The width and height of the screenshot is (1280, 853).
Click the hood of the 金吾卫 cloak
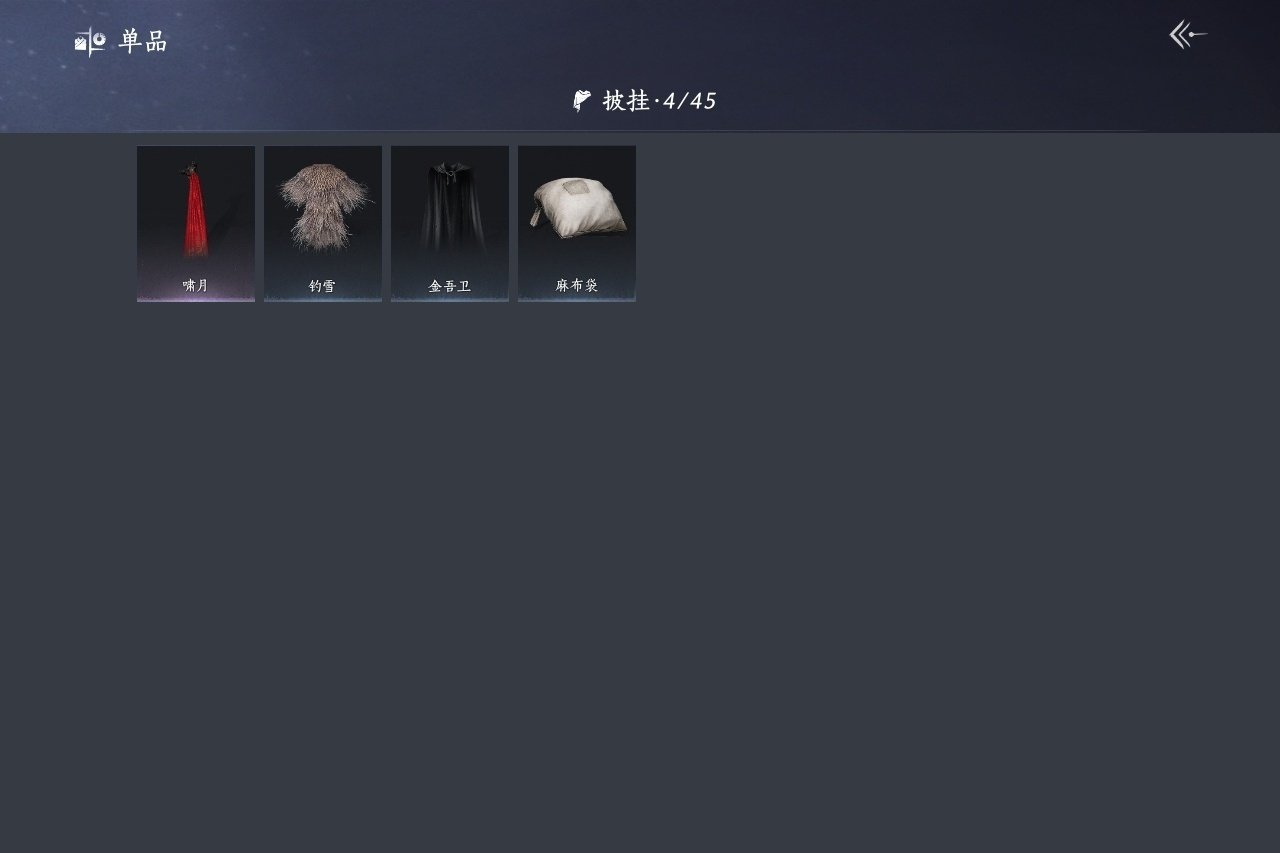(450, 168)
